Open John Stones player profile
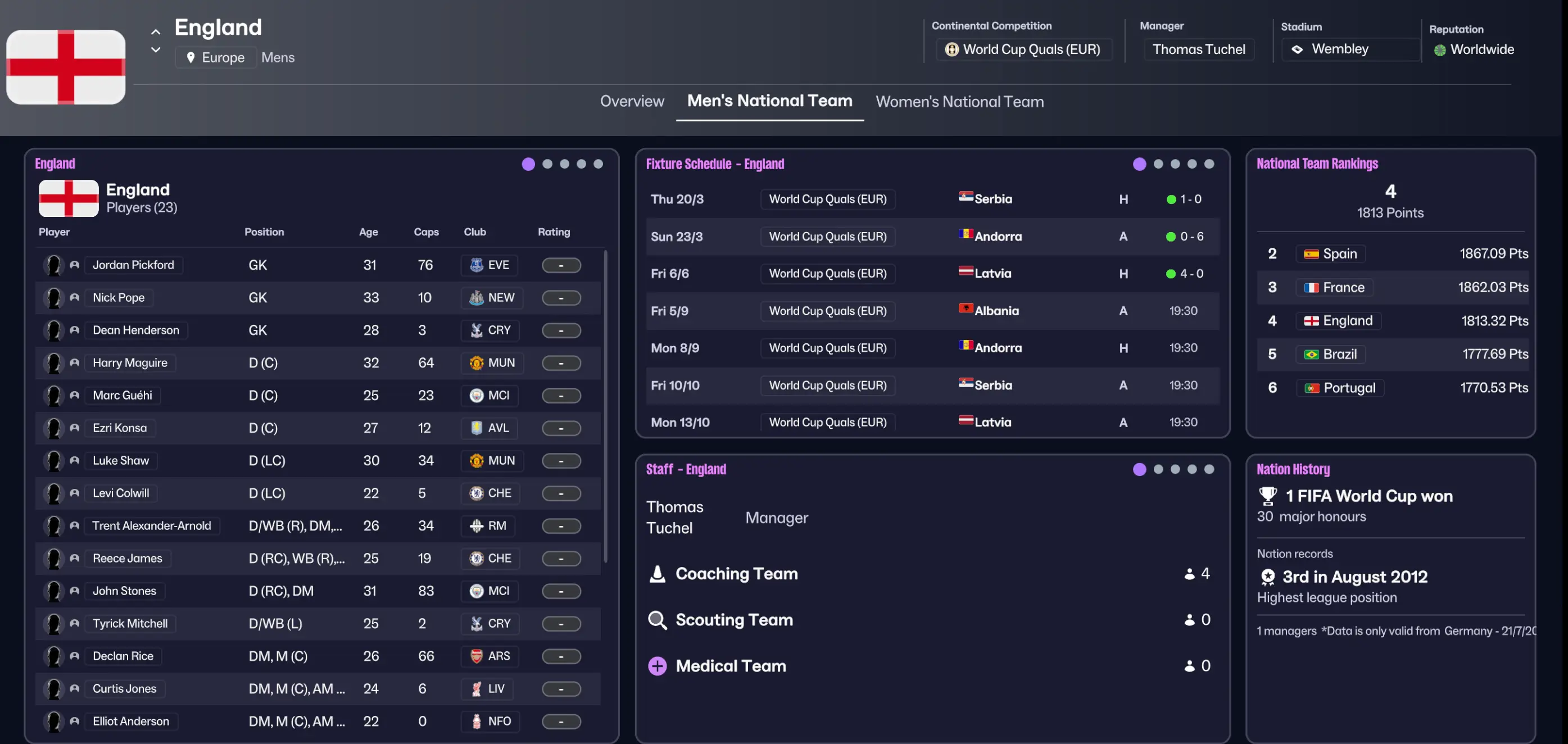The height and width of the screenshot is (744, 1568). (x=124, y=591)
